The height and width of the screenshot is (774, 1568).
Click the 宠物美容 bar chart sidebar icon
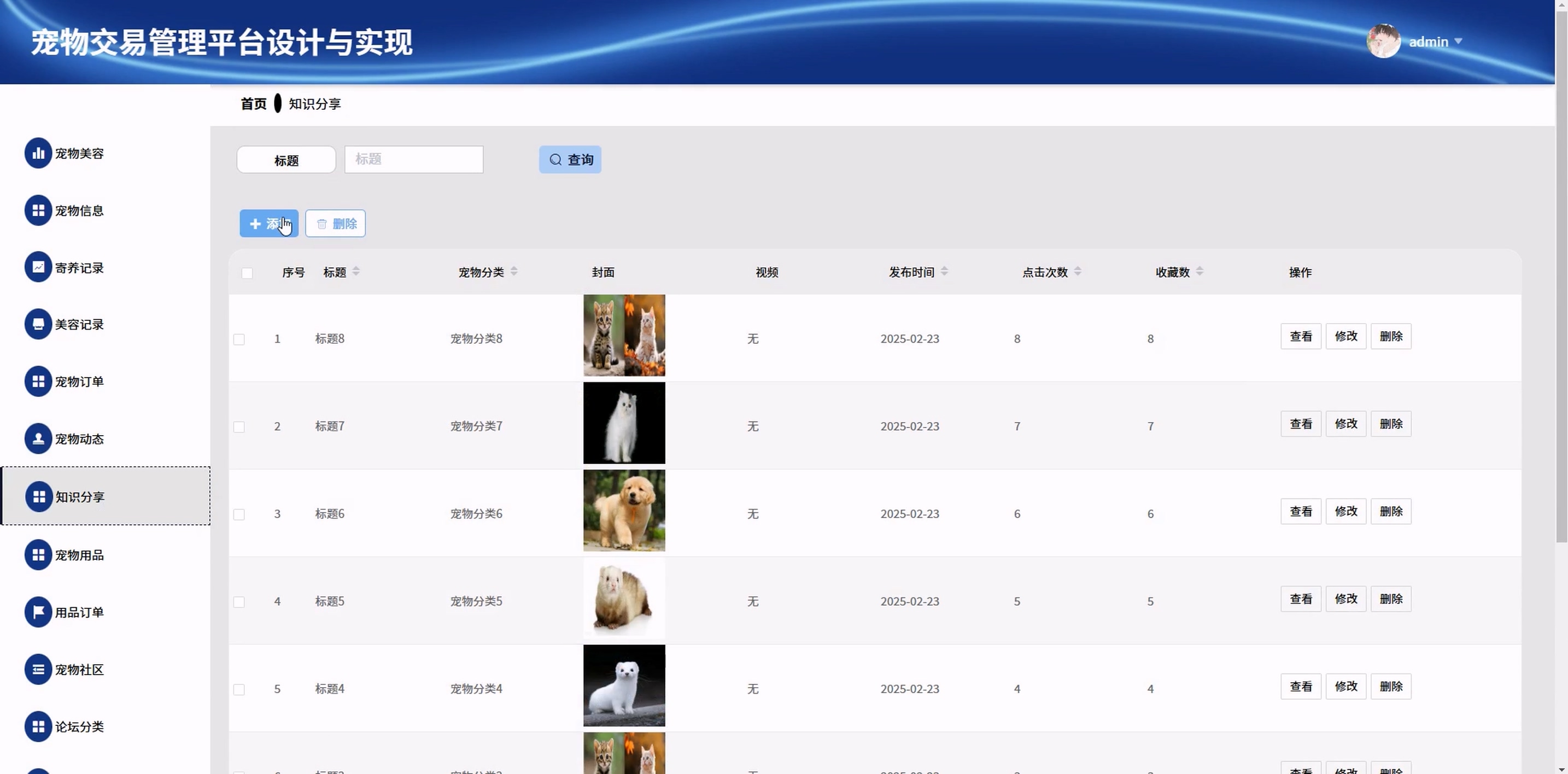click(x=38, y=153)
